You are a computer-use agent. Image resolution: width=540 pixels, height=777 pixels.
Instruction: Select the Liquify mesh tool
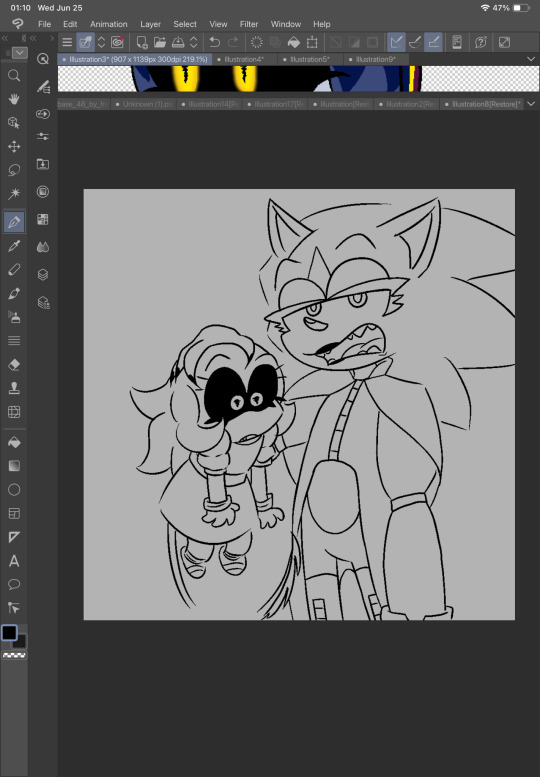tap(14, 412)
